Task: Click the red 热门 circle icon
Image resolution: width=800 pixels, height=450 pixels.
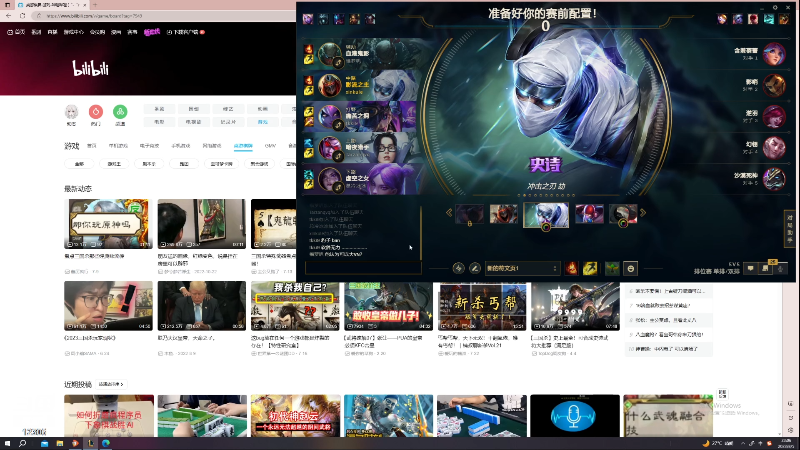Action: point(95,112)
